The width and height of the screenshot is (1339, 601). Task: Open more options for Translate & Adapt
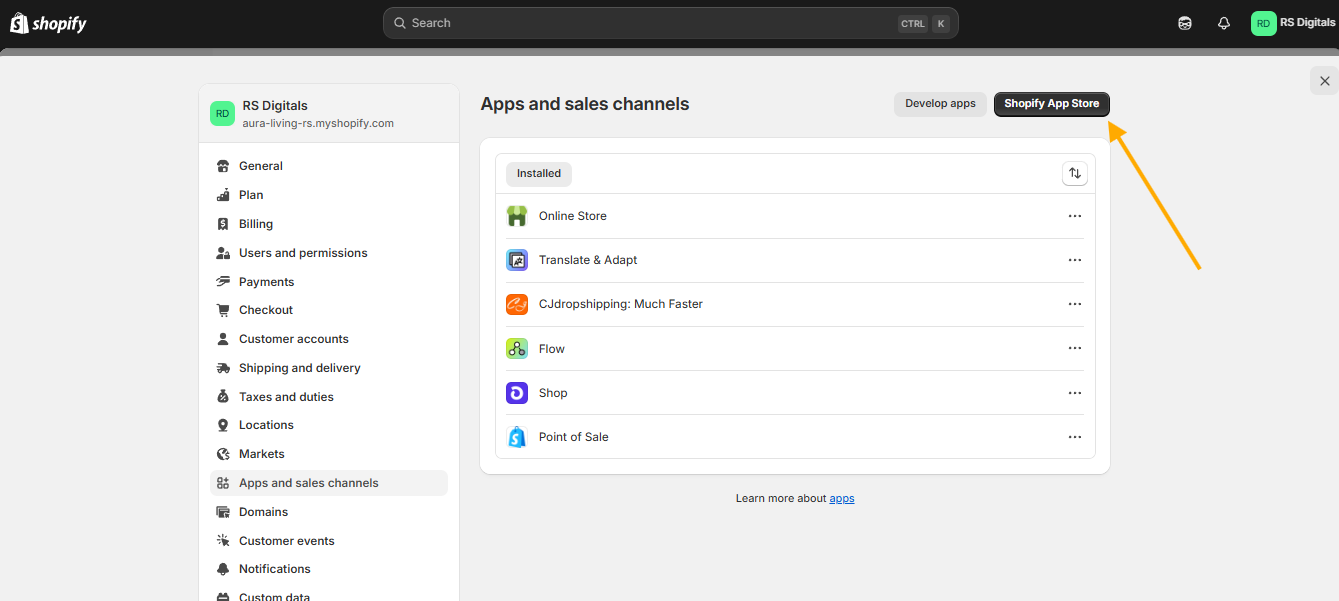(1075, 260)
